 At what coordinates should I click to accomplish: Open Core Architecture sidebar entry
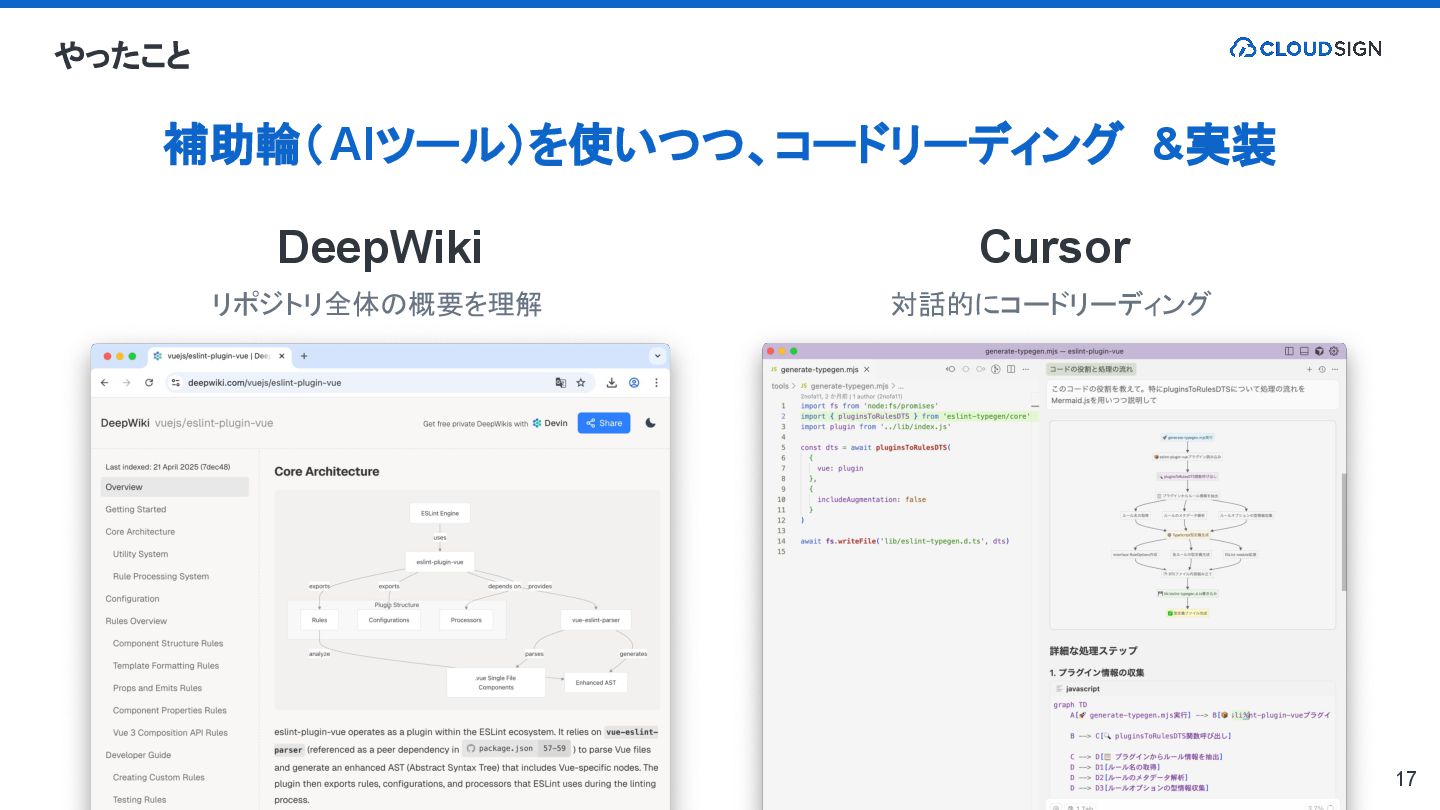pos(140,532)
